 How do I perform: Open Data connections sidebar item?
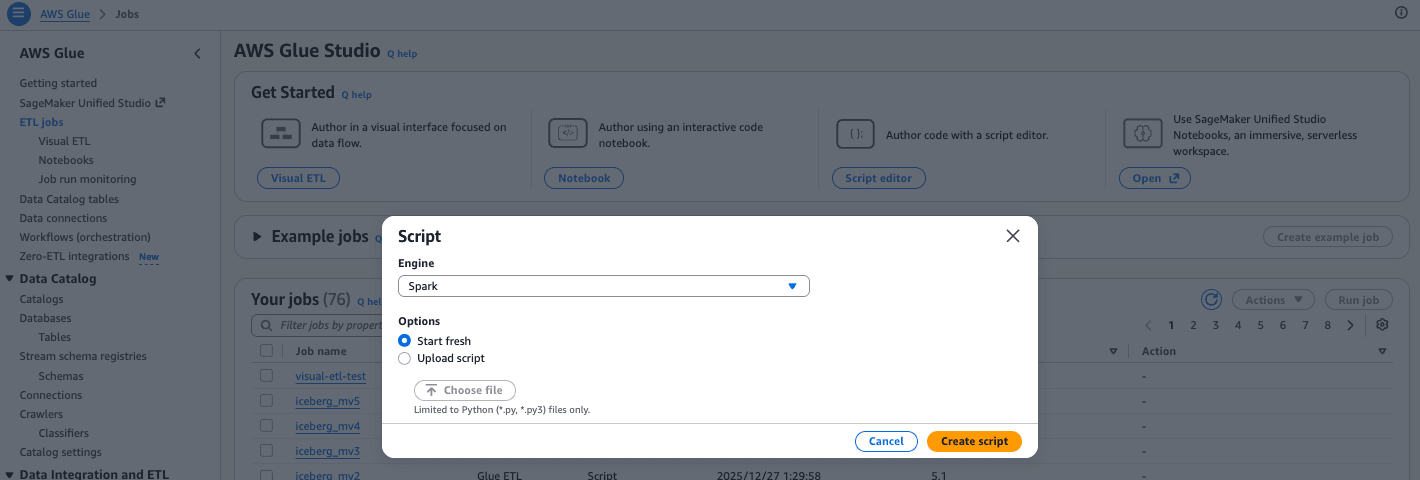[x=63, y=218]
